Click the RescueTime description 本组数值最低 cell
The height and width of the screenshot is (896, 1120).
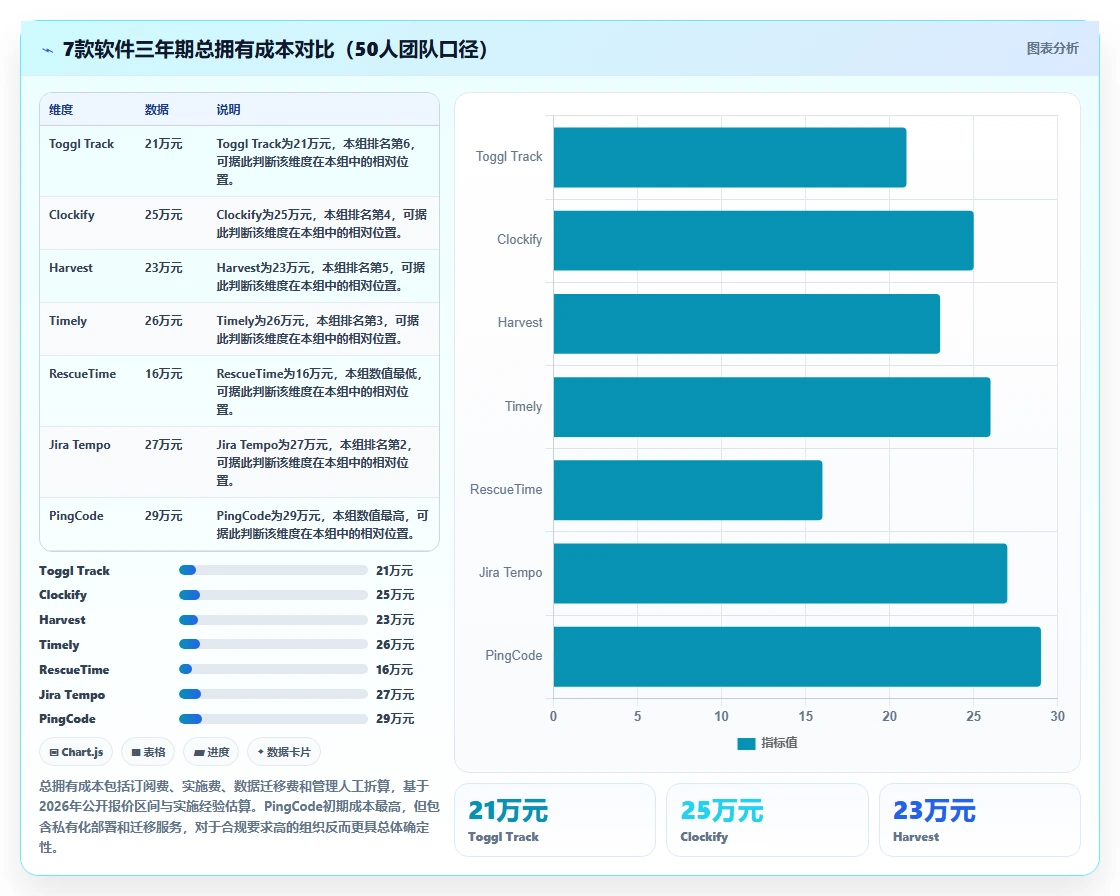tap(321, 392)
